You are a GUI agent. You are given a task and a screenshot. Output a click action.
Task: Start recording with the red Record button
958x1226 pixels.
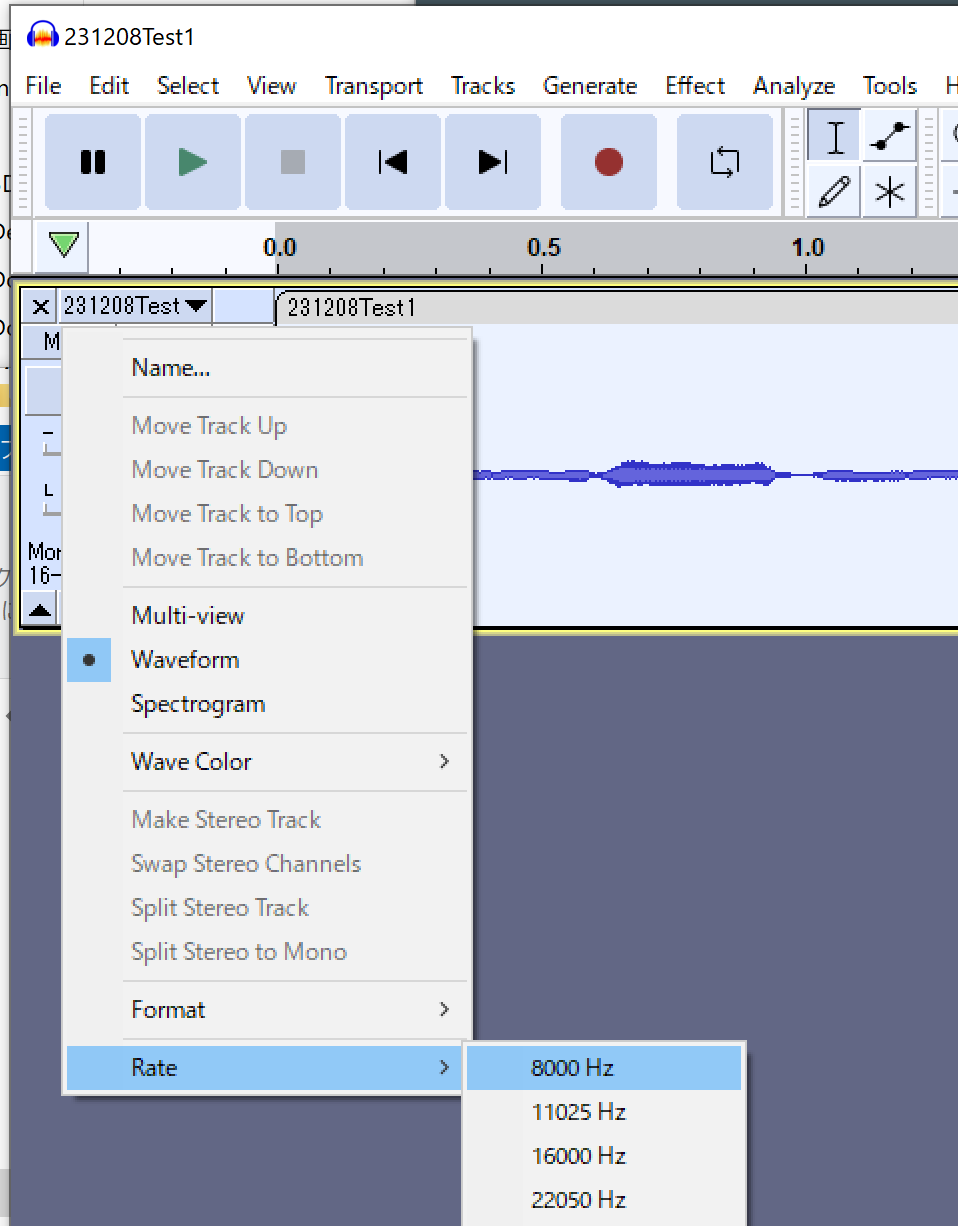point(609,162)
